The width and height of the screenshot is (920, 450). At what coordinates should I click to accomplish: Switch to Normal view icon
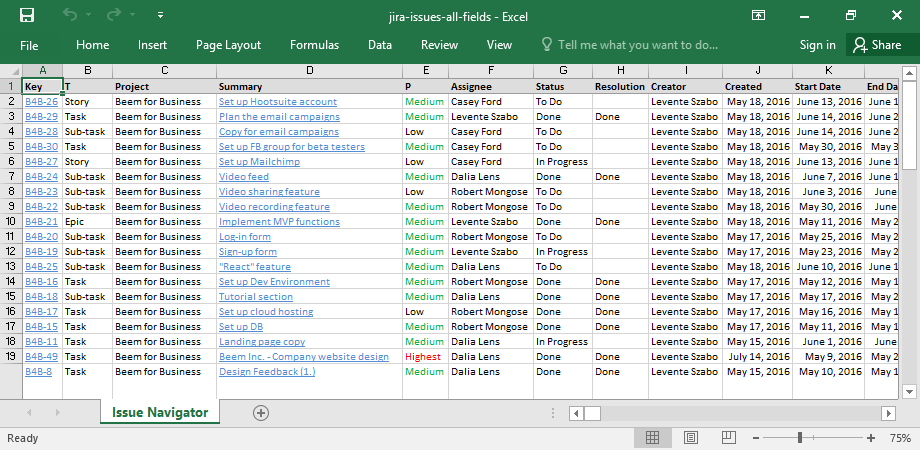tap(652, 438)
